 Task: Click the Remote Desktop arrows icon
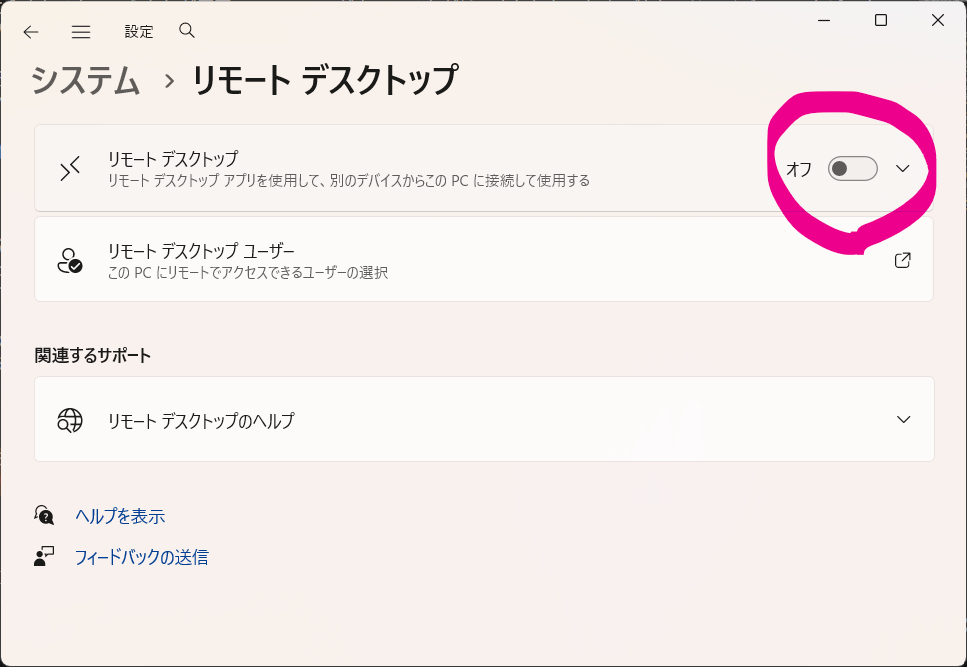click(x=69, y=169)
